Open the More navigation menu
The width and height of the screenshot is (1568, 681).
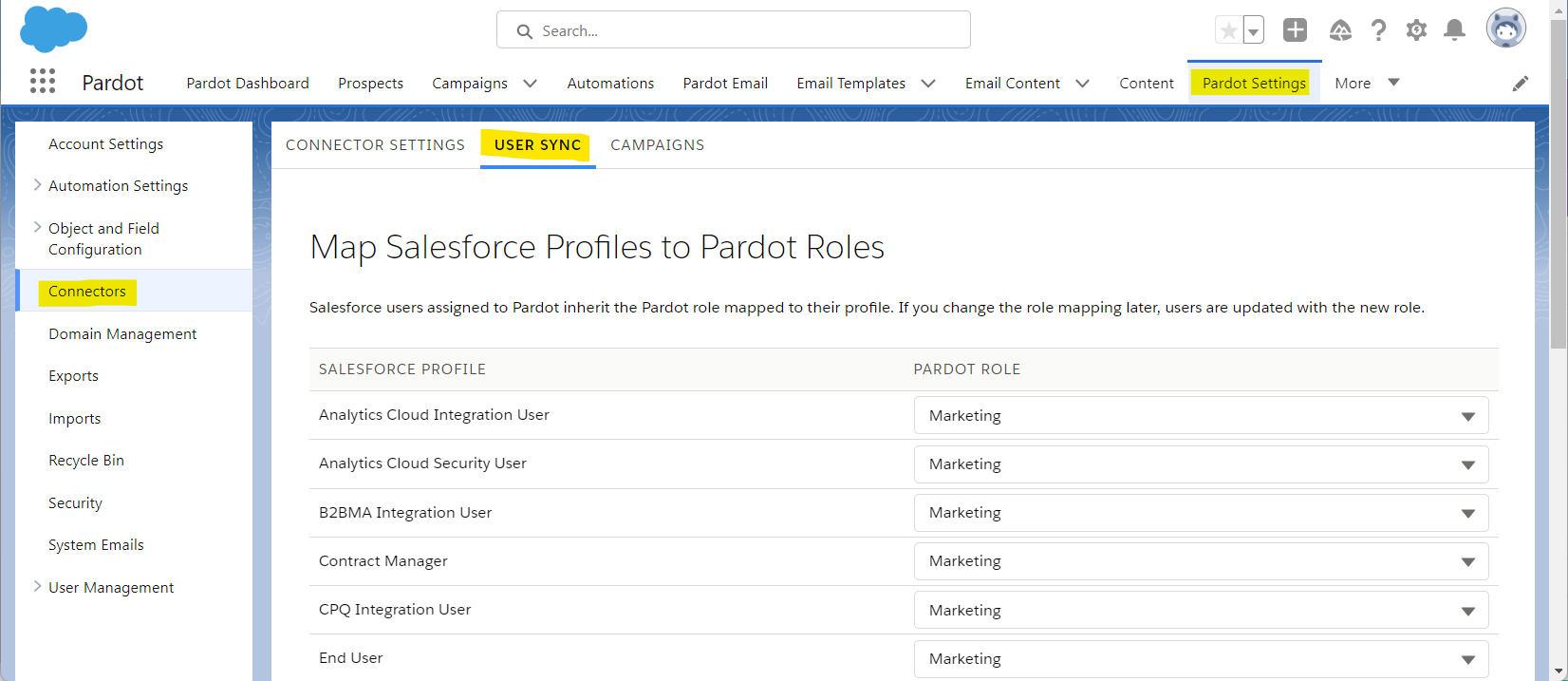pyautogui.click(x=1367, y=84)
